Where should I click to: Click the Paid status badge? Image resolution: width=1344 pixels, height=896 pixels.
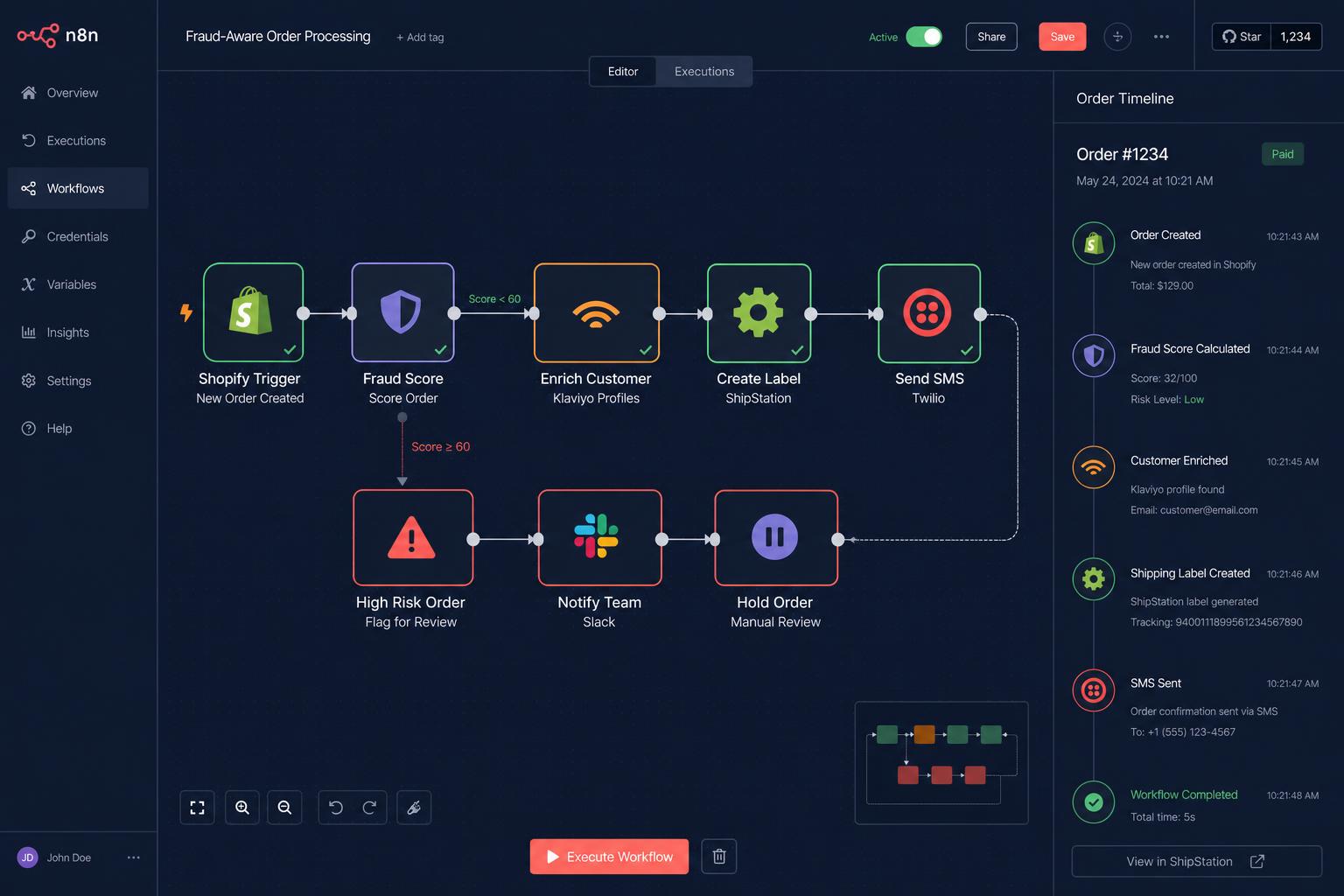1283,154
